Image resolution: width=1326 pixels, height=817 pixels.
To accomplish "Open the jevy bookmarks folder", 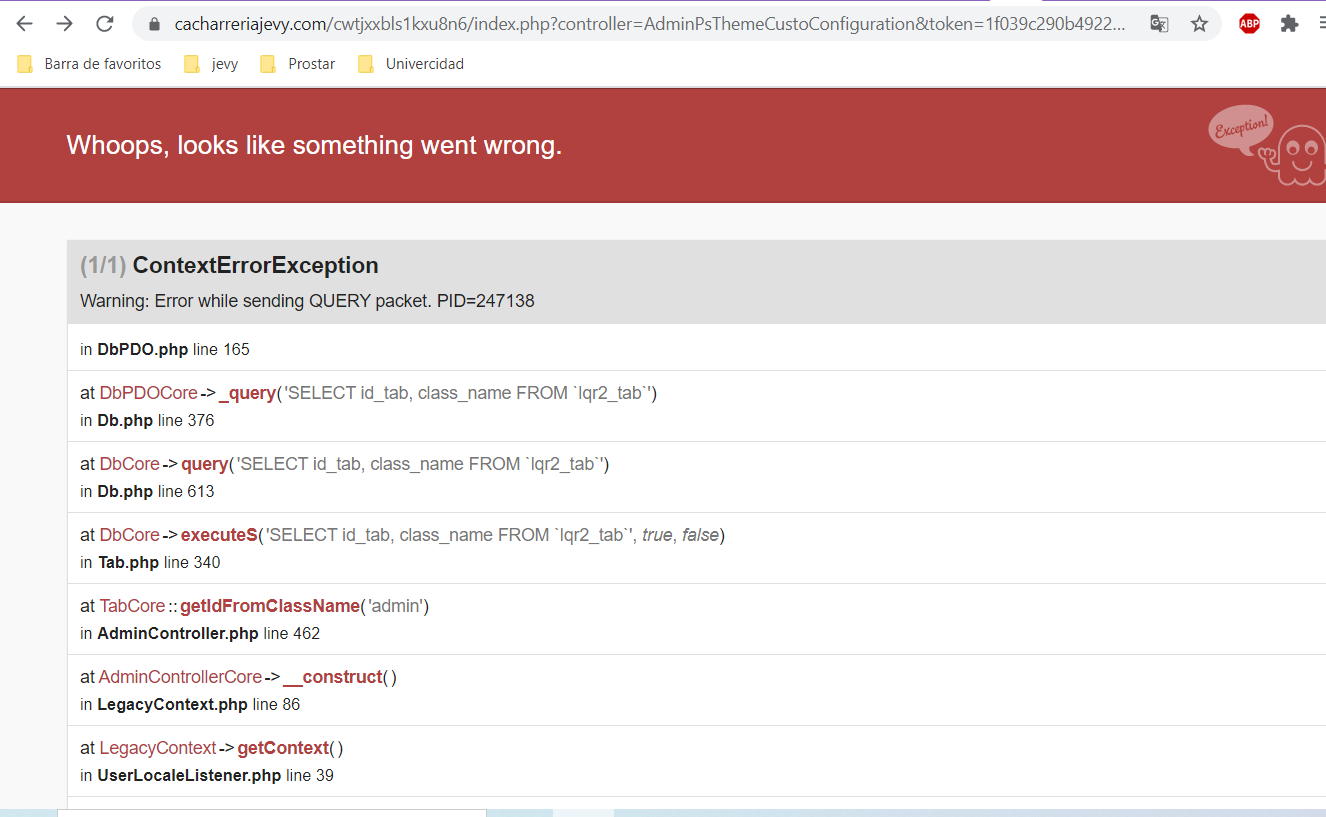I will pos(211,64).
